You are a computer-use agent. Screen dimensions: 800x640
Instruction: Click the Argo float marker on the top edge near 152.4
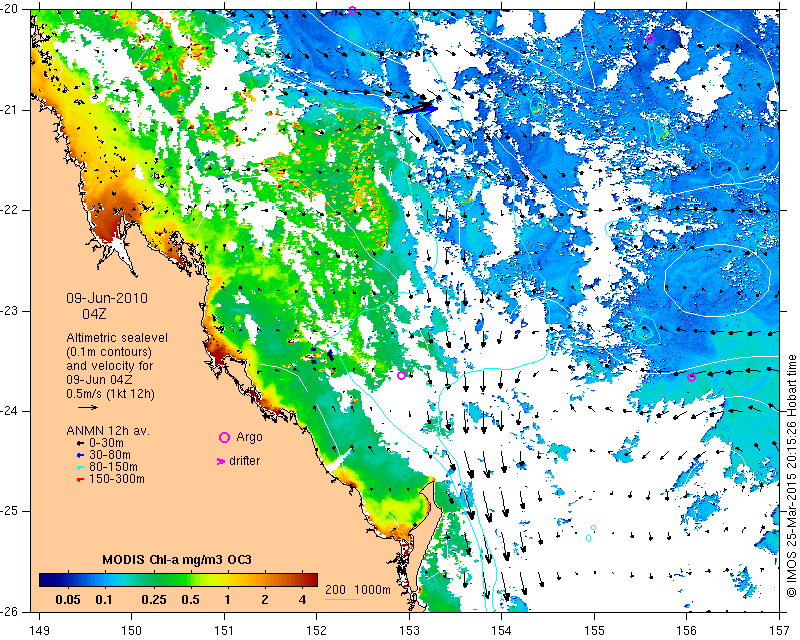[x=352, y=10]
